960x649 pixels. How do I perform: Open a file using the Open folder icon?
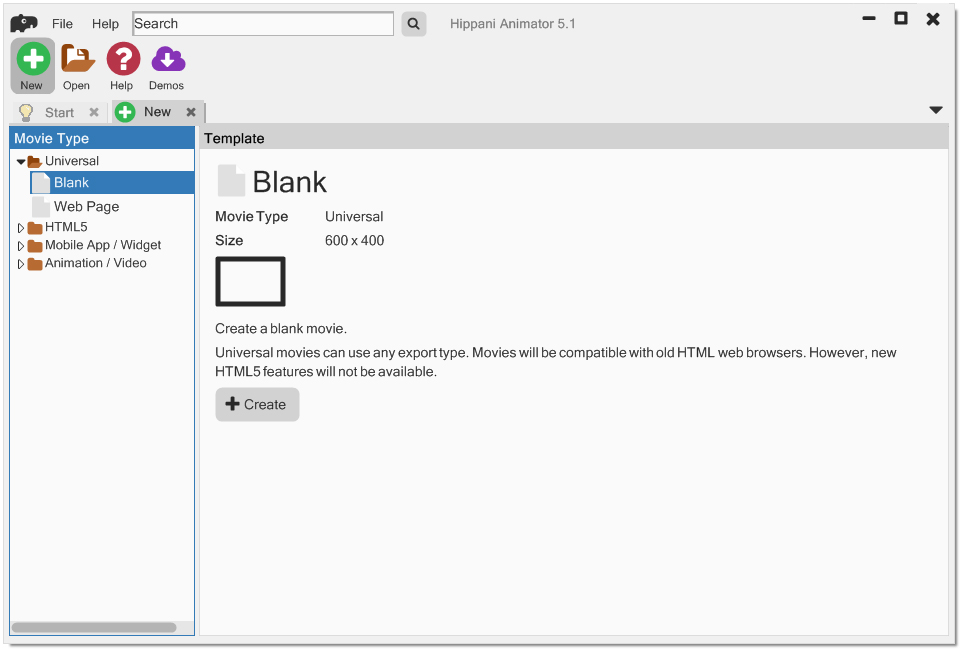click(77, 59)
